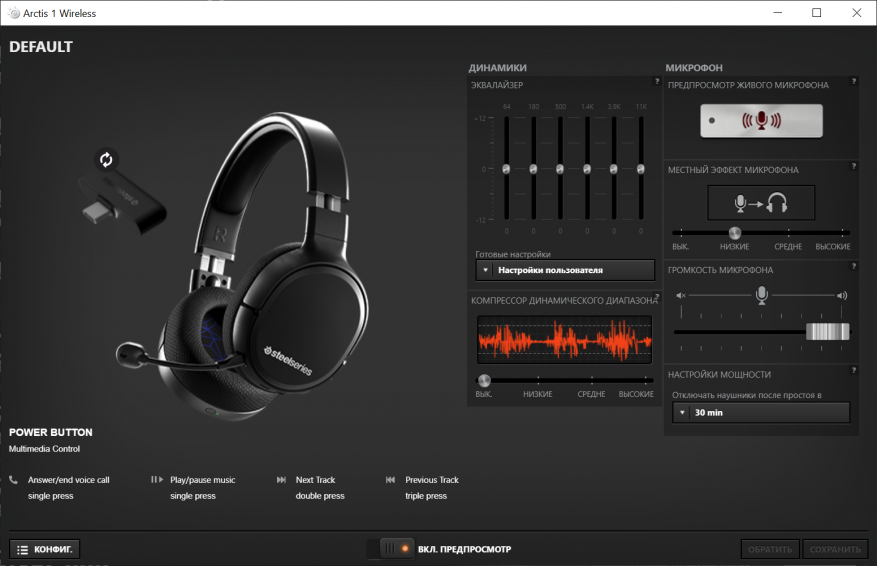The width and height of the screenshot is (877, 566).
Task: Click the POWER BUTTON heading
Action: pyautogui.click(x=51, y=432)
